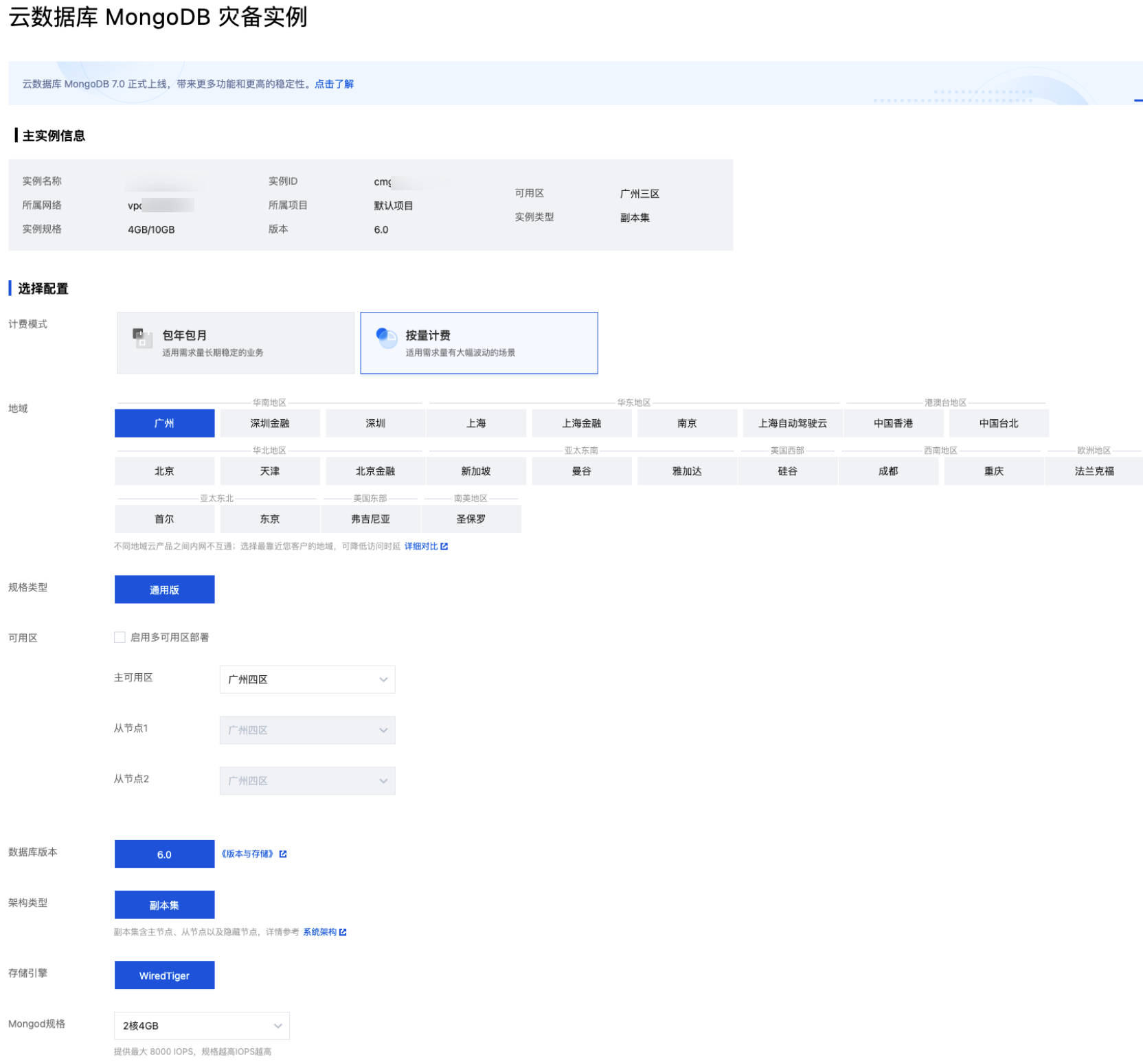1143x1064 pixels.
Task: Choose the 广州 region
Action: (164, 423)
